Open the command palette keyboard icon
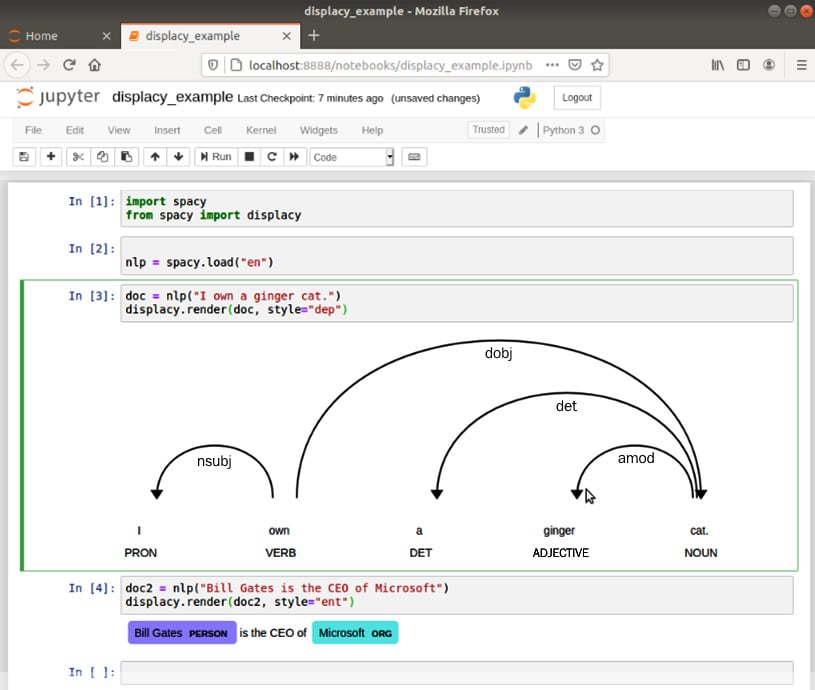Screen dimensions: 815x690 pos(414,157)
